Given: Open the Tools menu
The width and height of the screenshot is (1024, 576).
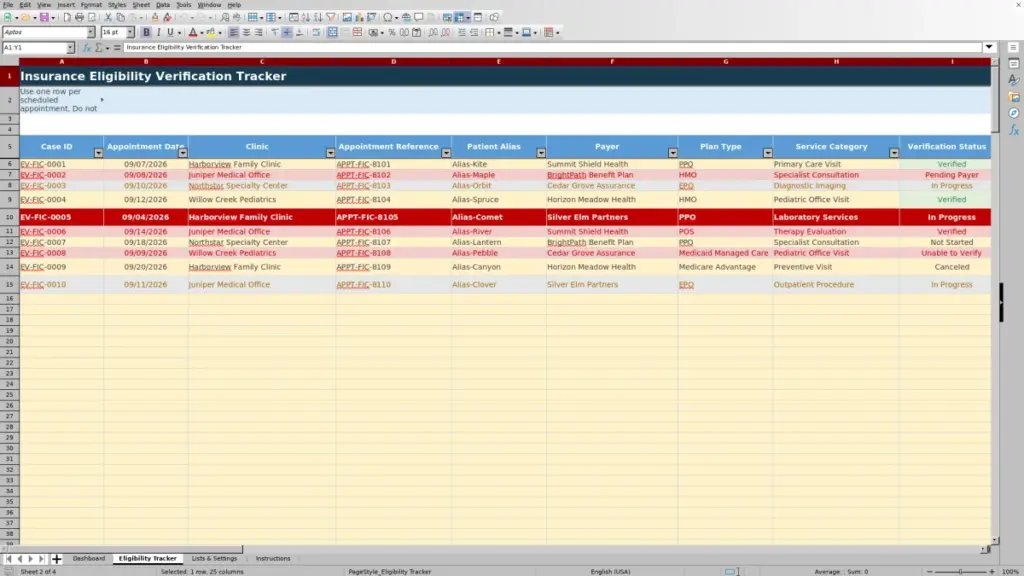Looking at the screenshot, I should point(184,5).
